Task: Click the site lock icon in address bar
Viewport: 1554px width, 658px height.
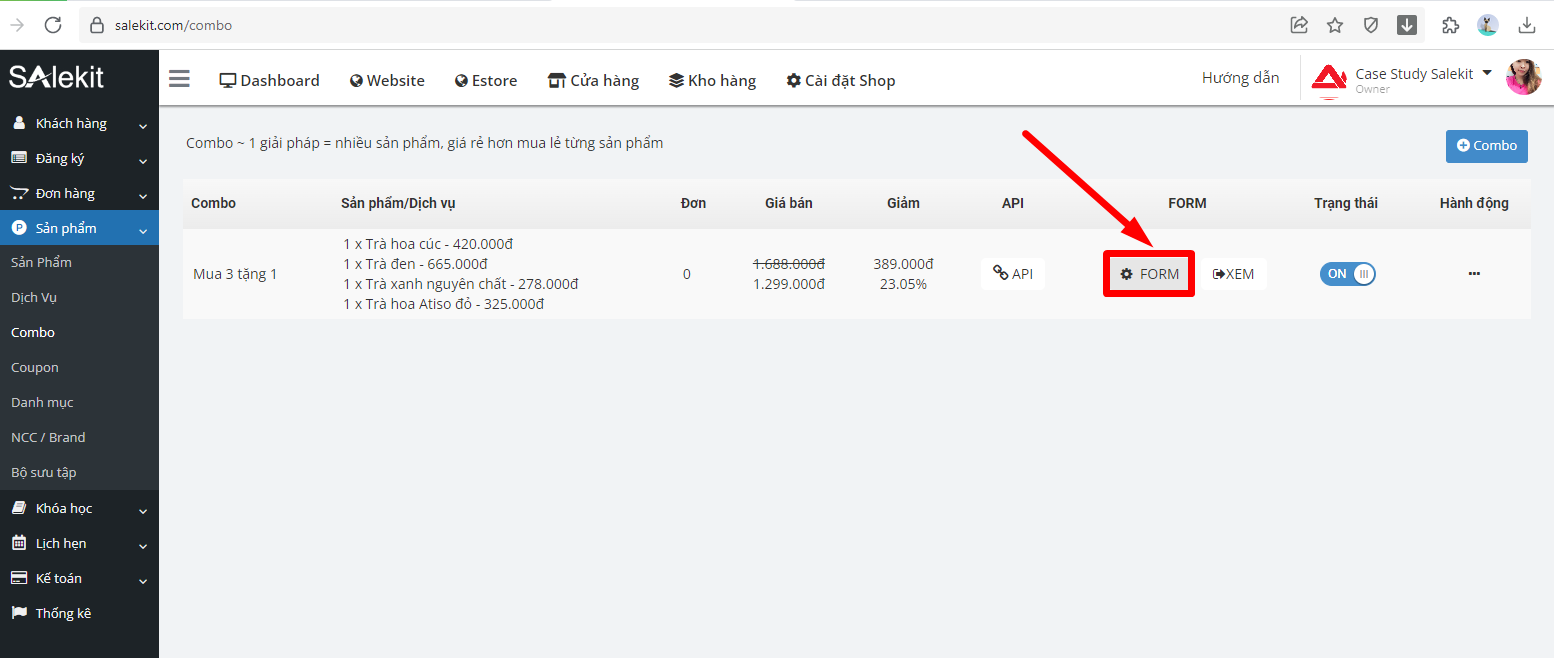Action: pos(97,25)
